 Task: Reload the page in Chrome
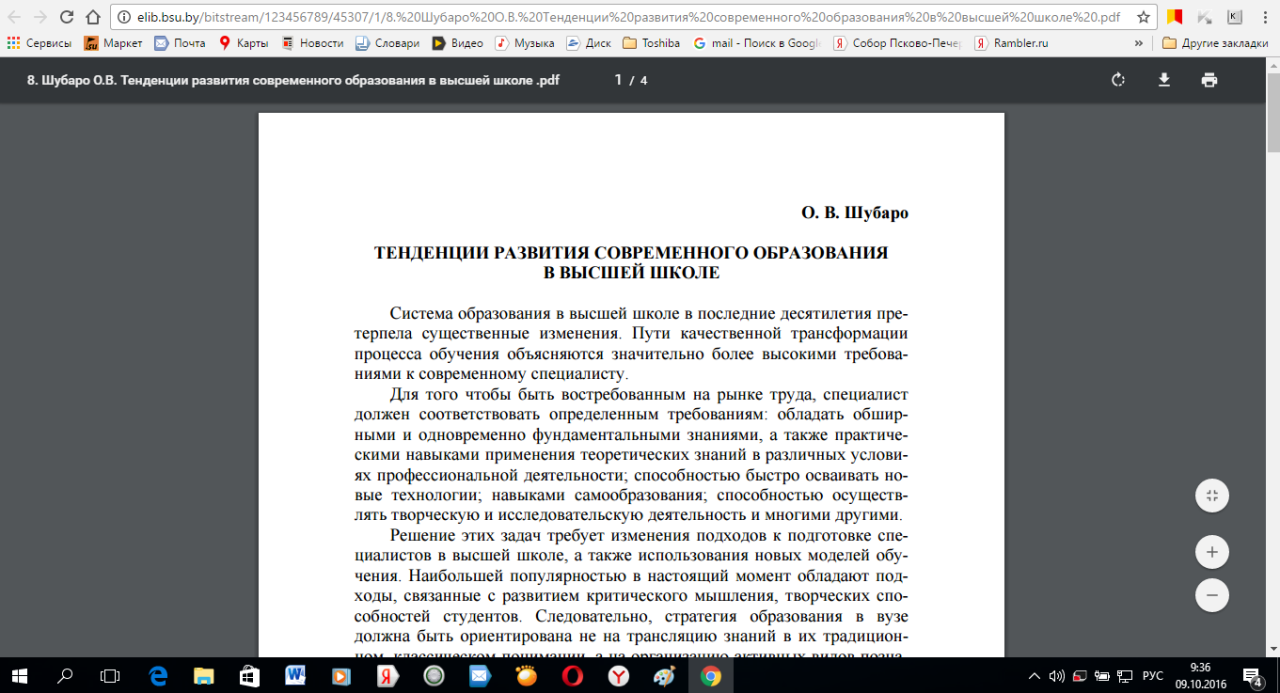click(66, 17)
